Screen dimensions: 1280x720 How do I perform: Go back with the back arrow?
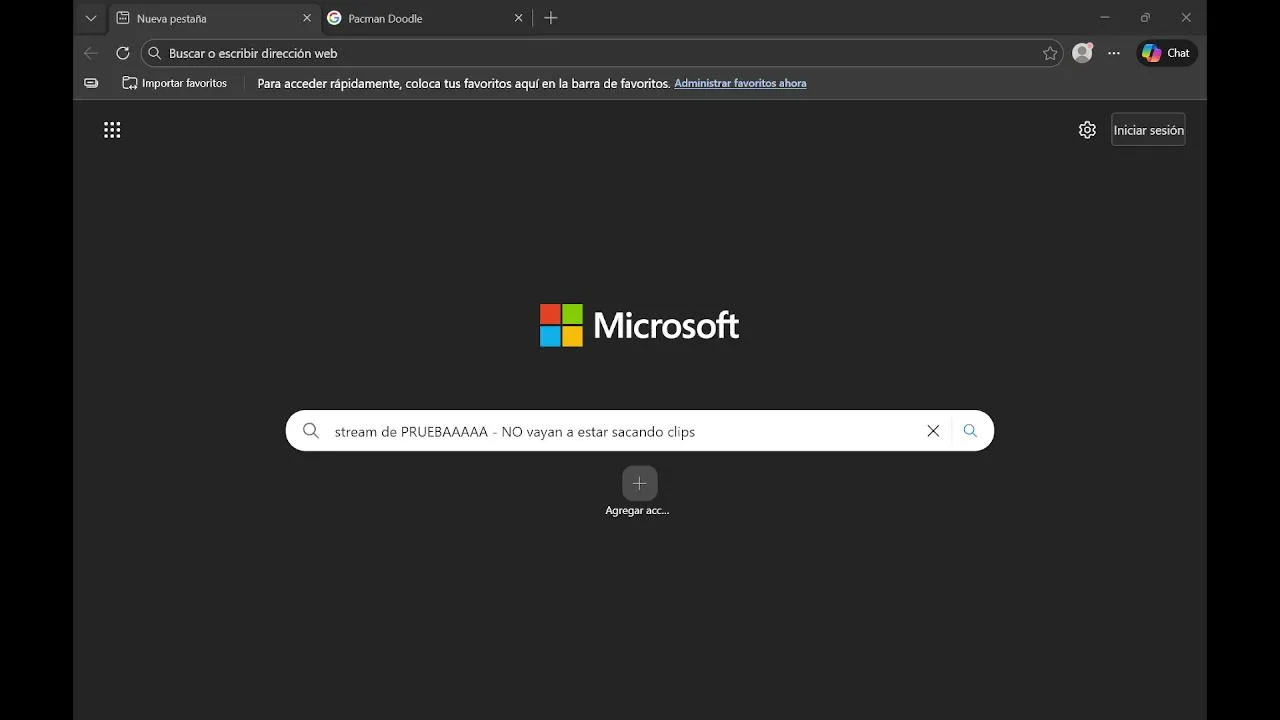(91, 53)
